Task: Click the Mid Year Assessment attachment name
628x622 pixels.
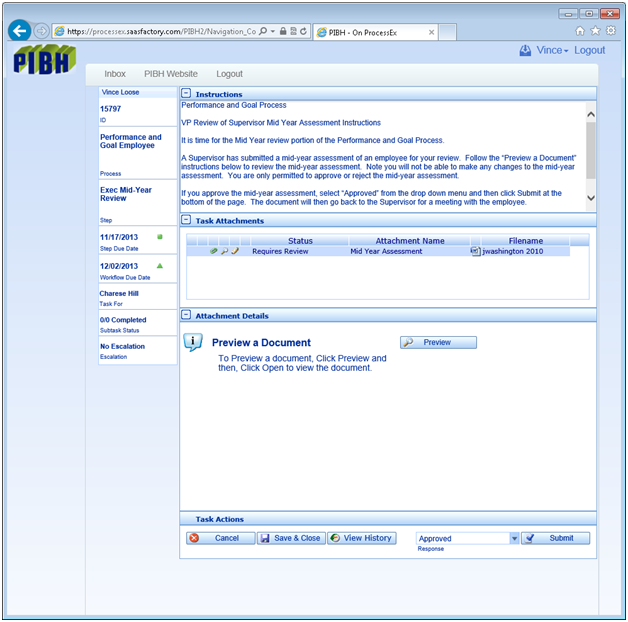Action: (x=386, y=251)
